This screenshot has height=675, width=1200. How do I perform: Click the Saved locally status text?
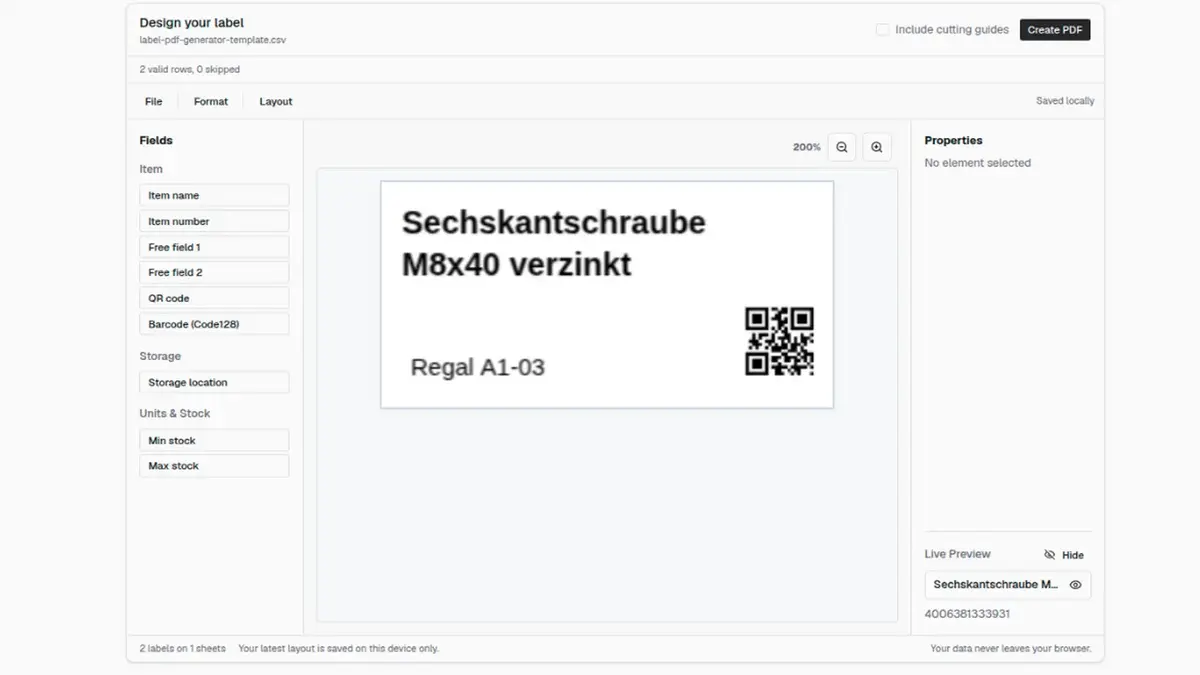click(1065, 101)
